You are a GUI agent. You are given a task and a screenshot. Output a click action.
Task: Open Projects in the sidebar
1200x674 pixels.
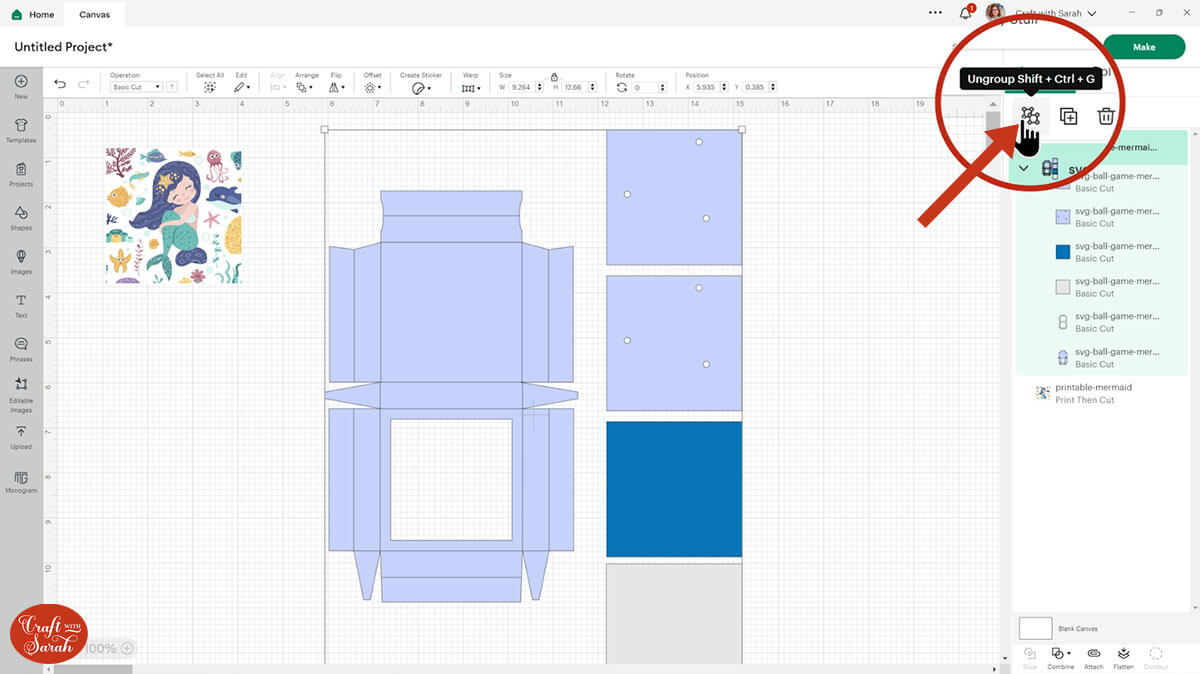[21, 173]
